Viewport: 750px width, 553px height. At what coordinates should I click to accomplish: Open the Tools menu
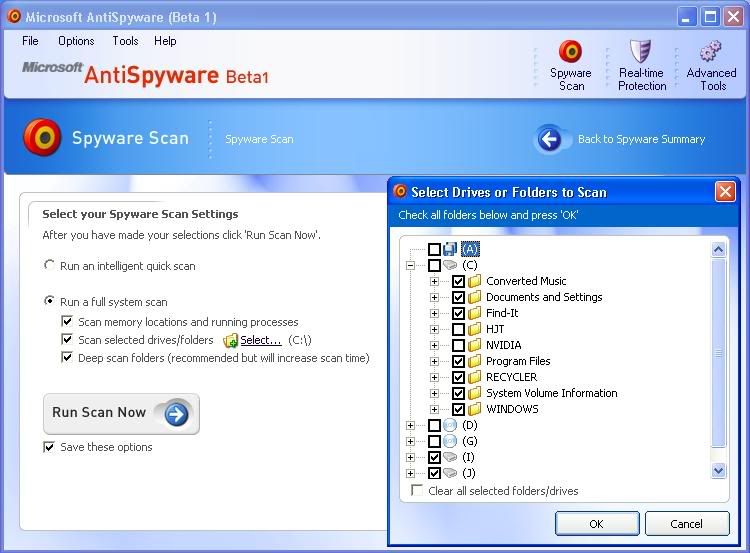pos(125,41)
